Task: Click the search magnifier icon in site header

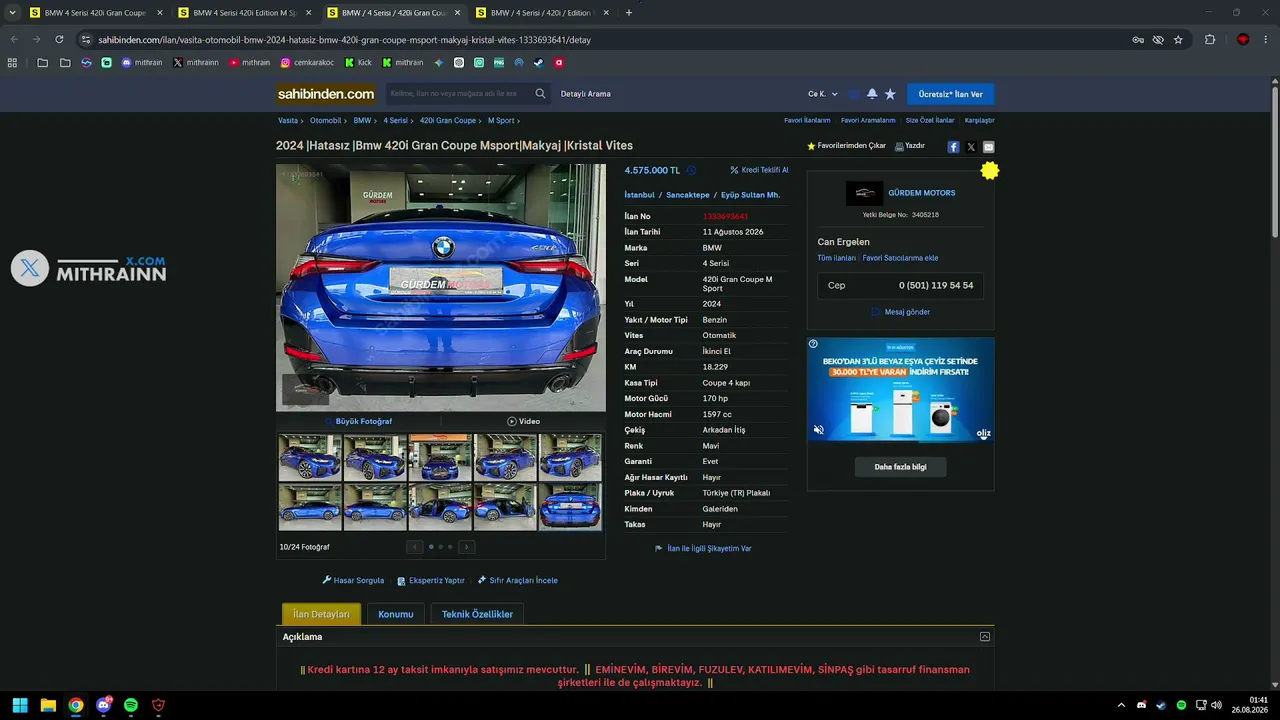Action: (540, 94)
